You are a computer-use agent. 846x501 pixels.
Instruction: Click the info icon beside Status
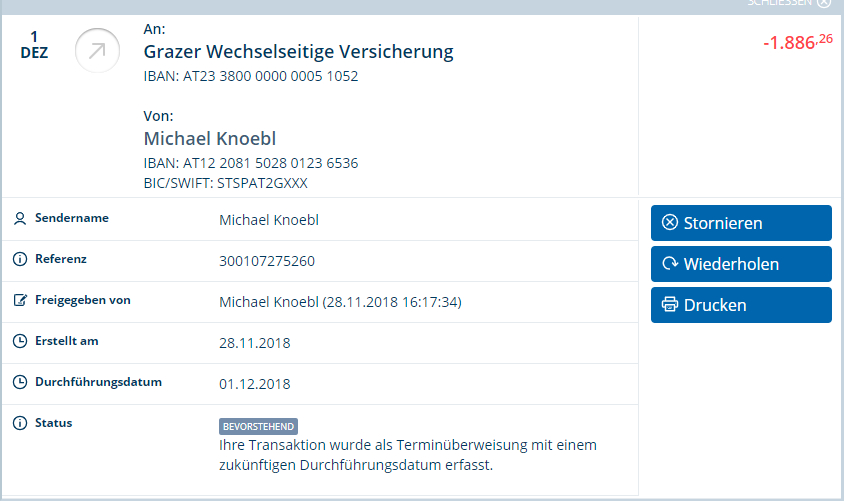(20, 423)
